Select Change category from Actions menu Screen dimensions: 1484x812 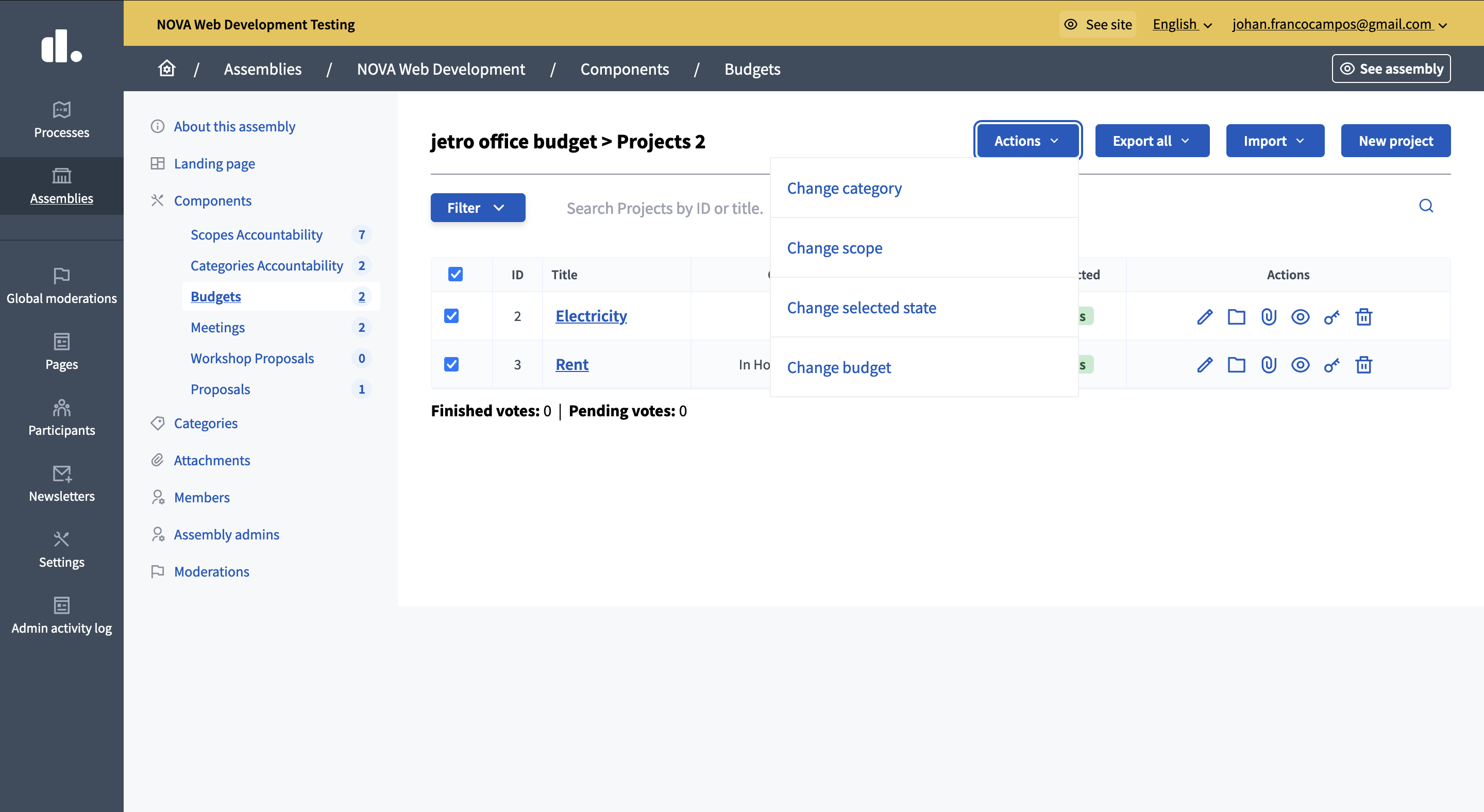tap(844, 188)
